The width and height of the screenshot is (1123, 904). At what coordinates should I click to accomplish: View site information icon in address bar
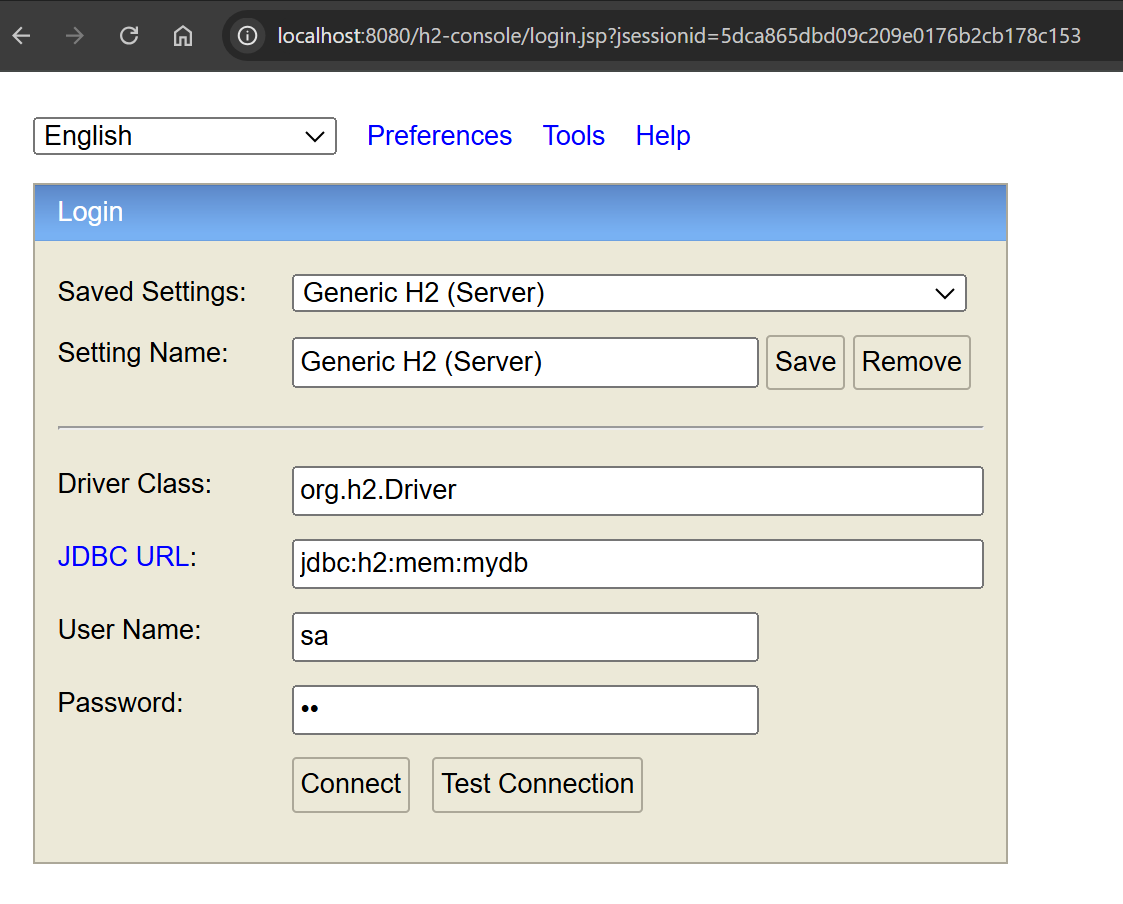(247, 36)
